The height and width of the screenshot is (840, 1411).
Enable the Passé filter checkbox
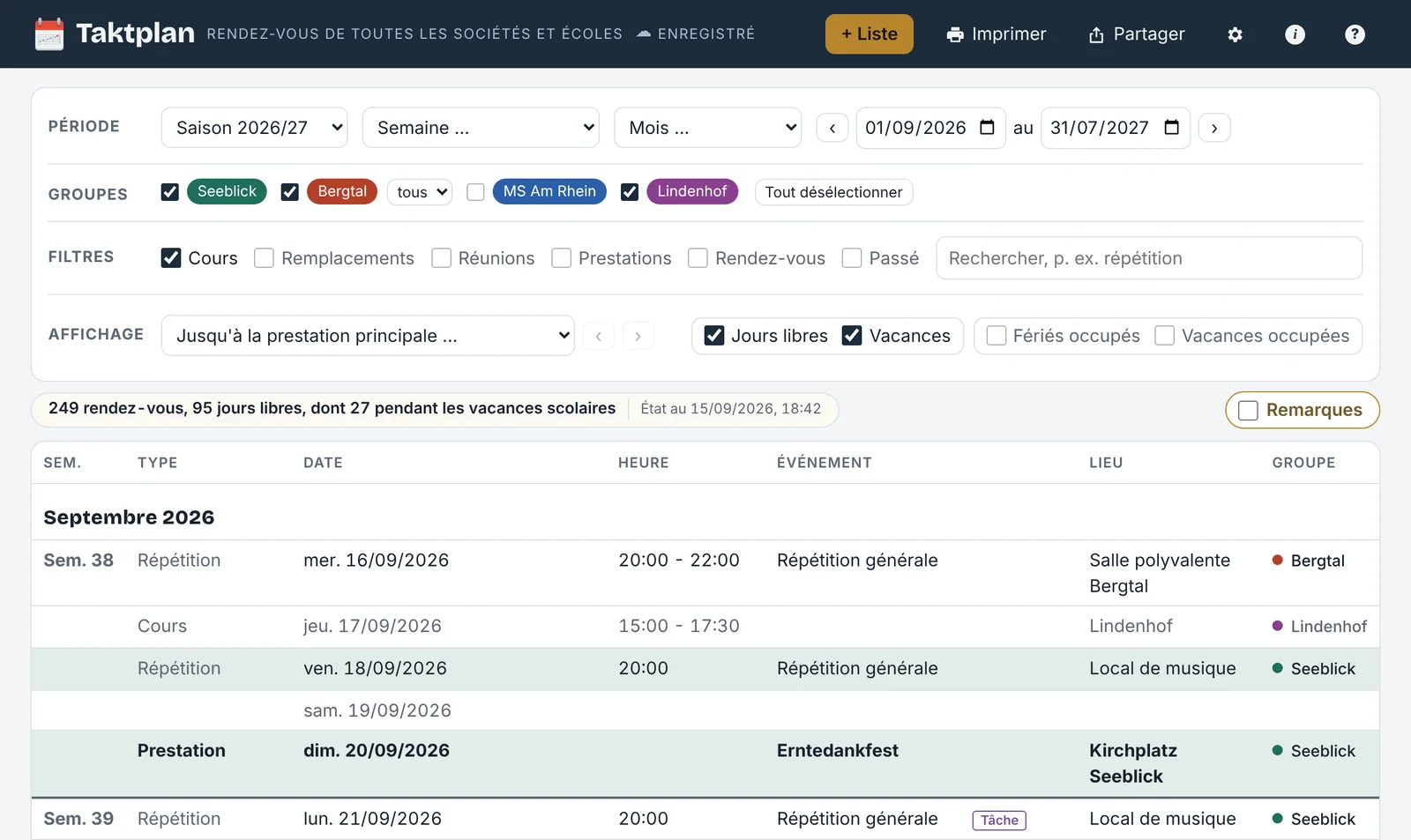(852, 257)
